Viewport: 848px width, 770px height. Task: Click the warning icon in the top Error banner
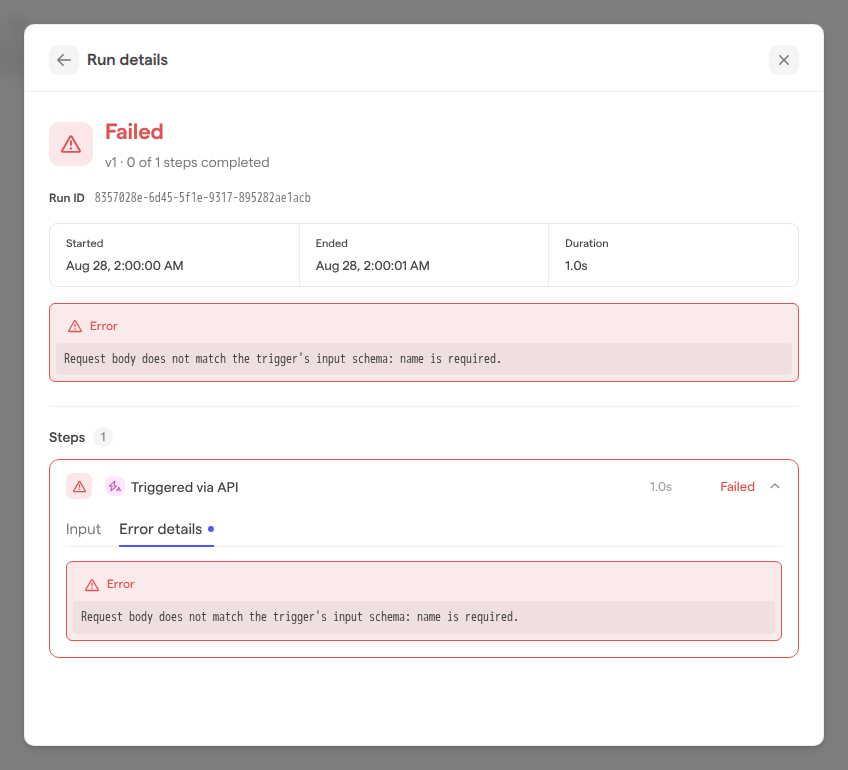click(75, 326)
